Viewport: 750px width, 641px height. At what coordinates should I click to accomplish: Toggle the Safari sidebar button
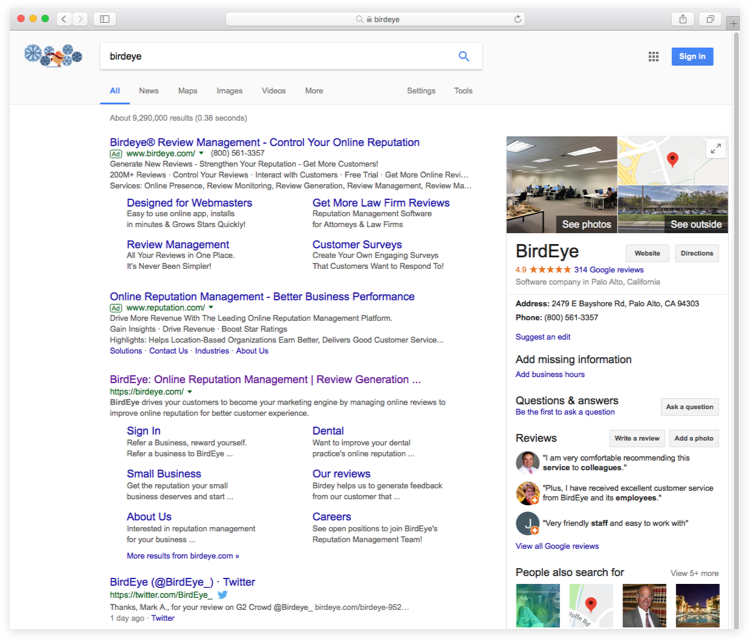[105, 19]
